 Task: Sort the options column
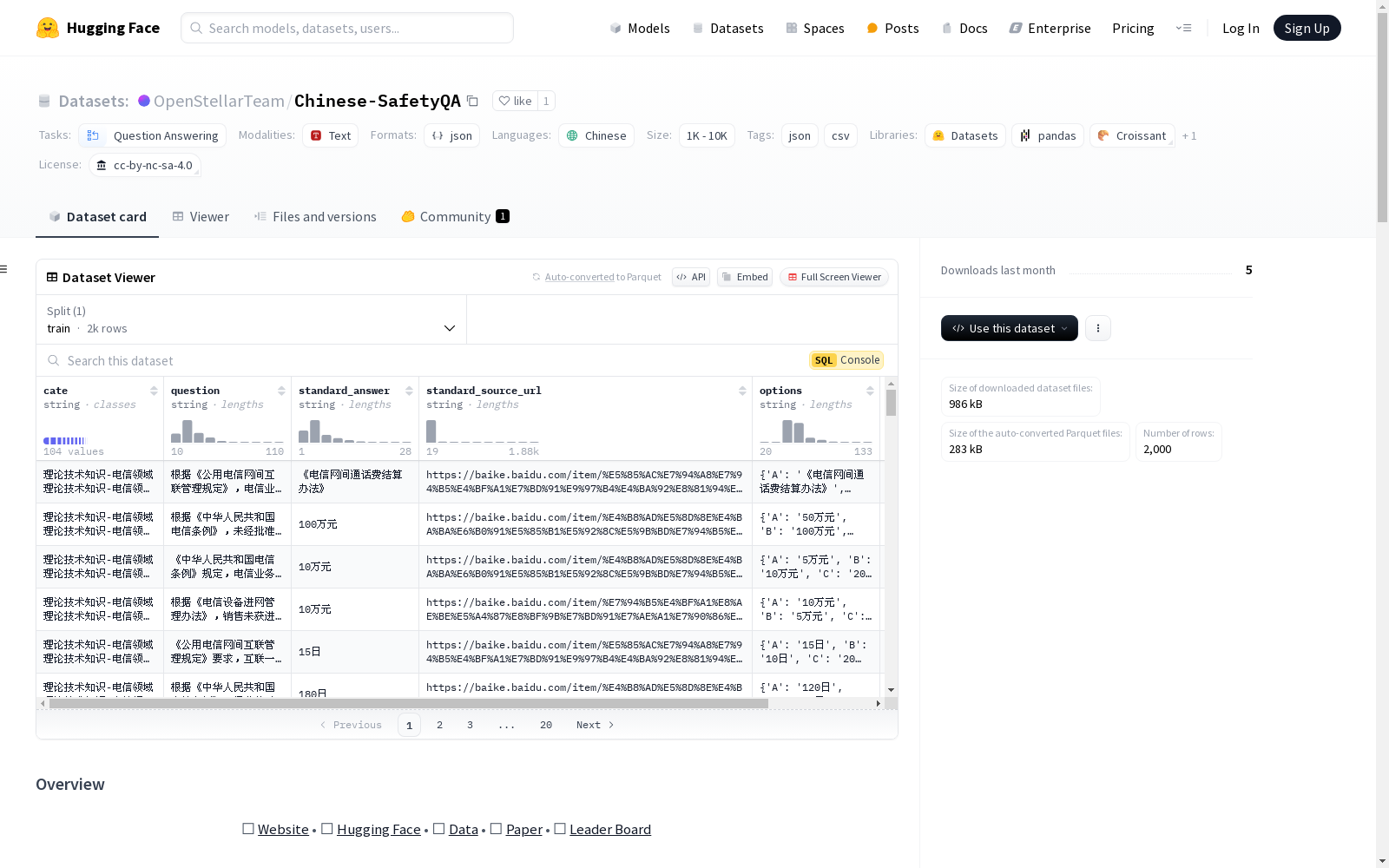click(870, 391)
